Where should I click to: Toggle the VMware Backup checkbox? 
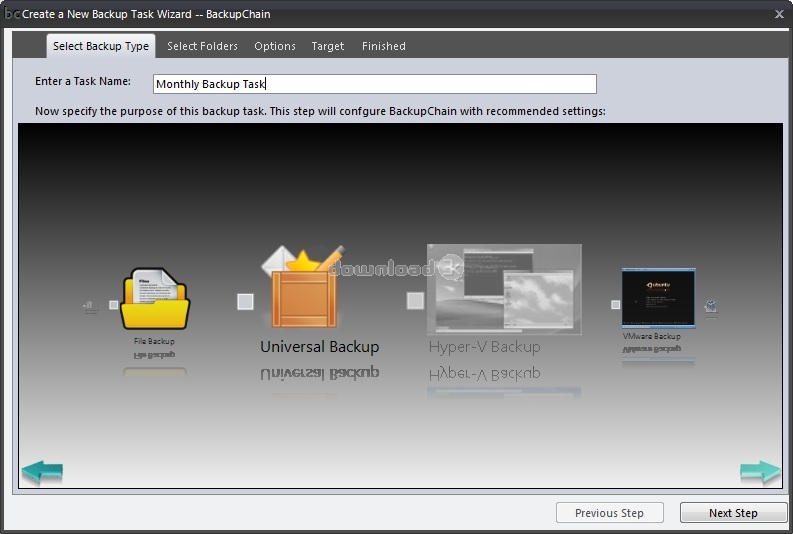616,305
